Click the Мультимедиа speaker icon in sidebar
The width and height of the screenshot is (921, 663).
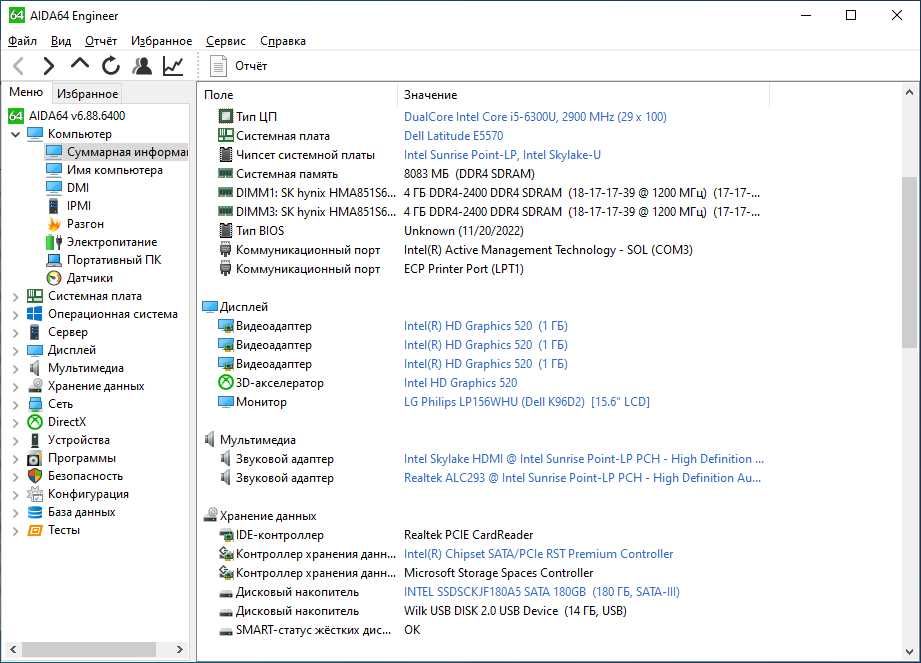pos(35,368)
